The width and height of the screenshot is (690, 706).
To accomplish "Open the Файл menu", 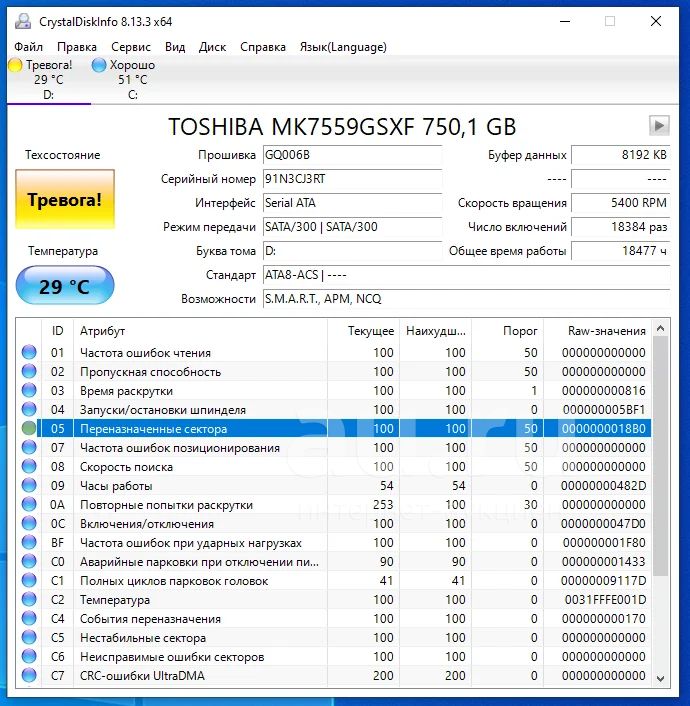I will tap(28, 47).
